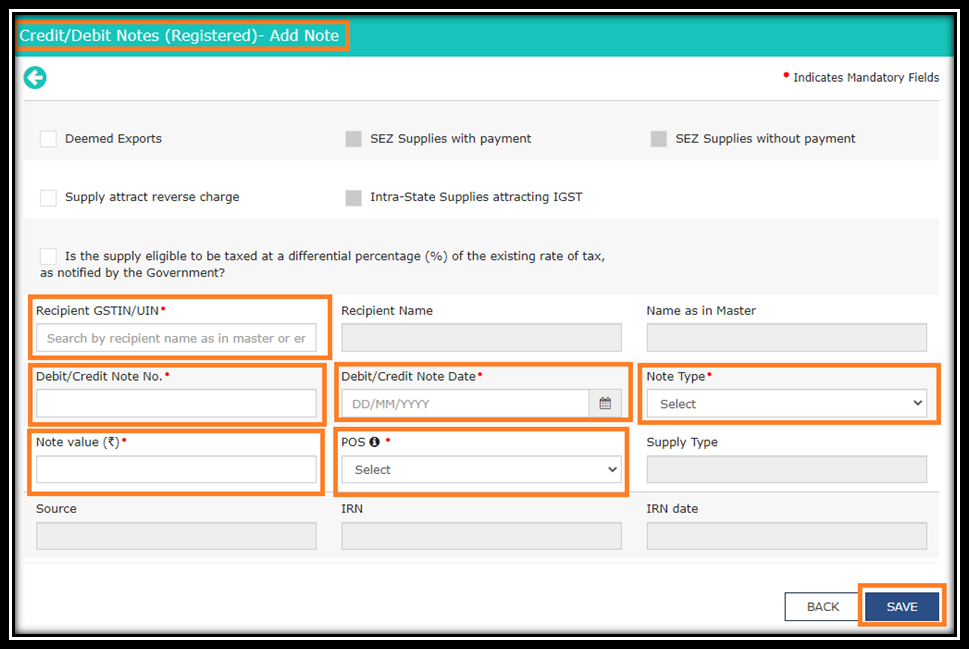Enable Supply attract reverse charge checkbox
The height and width of the screenshot is (649, 969).
[x=48, y=197]
